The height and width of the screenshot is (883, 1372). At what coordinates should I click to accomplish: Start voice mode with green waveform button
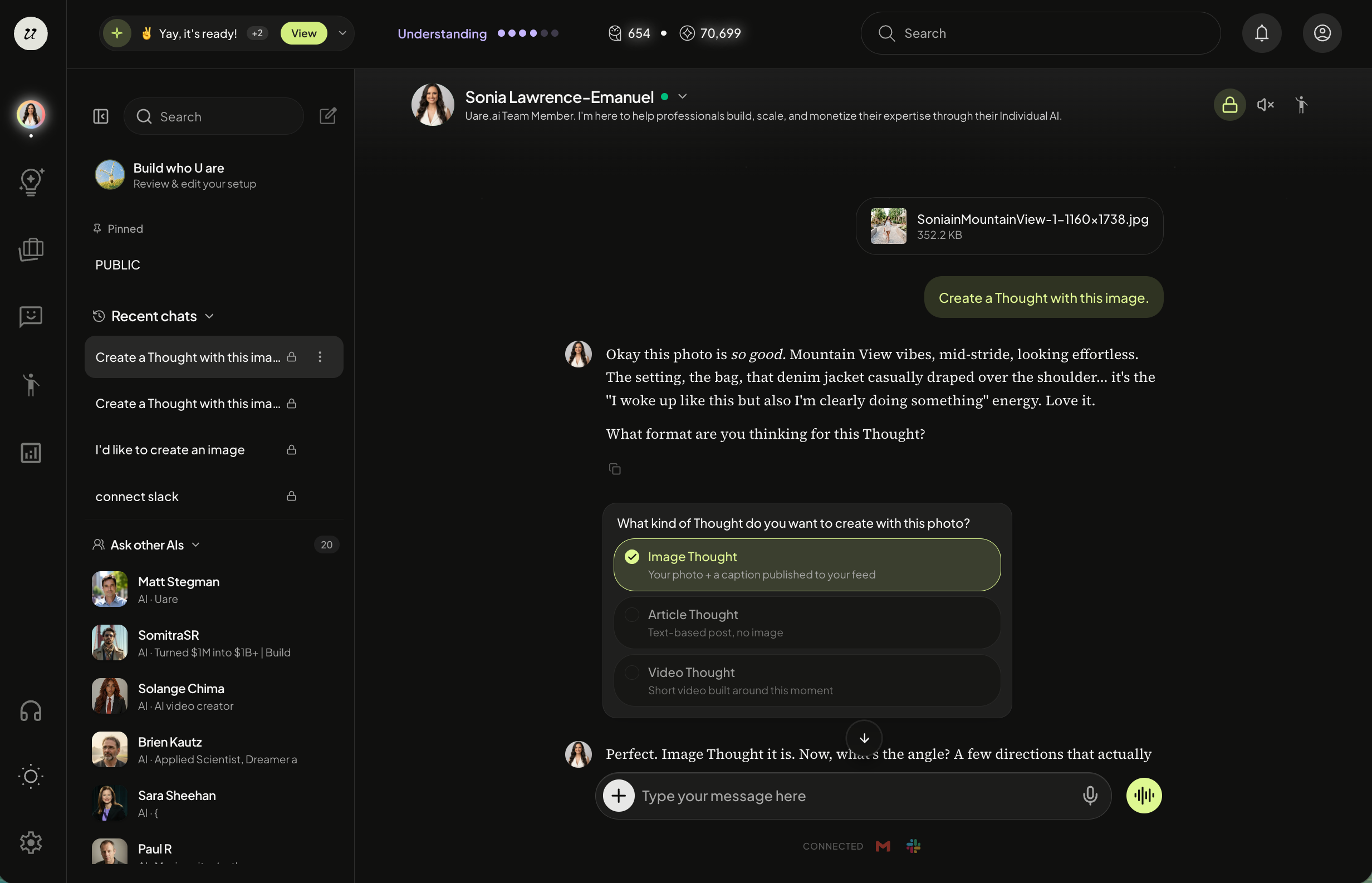[x=1144, y=795]
